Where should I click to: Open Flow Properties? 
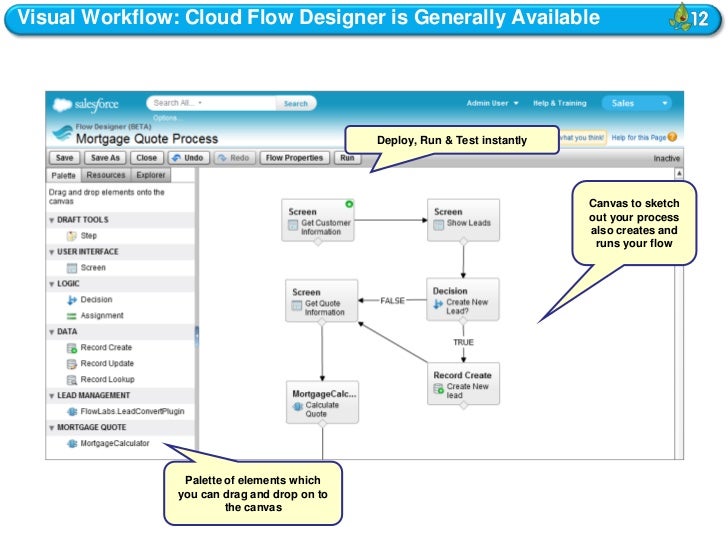pyautogui.click(x=294, y=158)
